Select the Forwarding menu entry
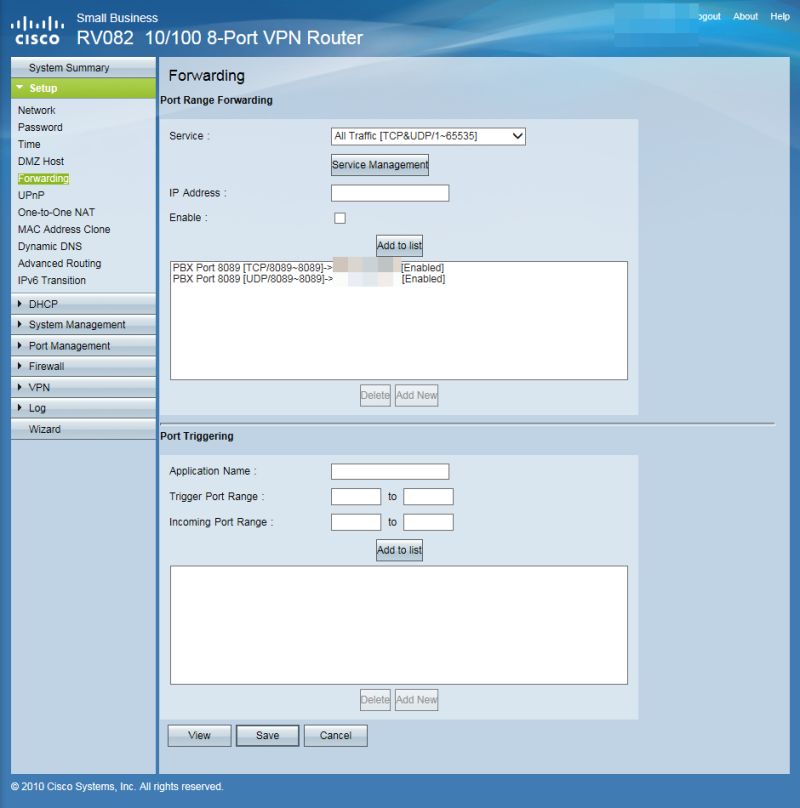 43,178
